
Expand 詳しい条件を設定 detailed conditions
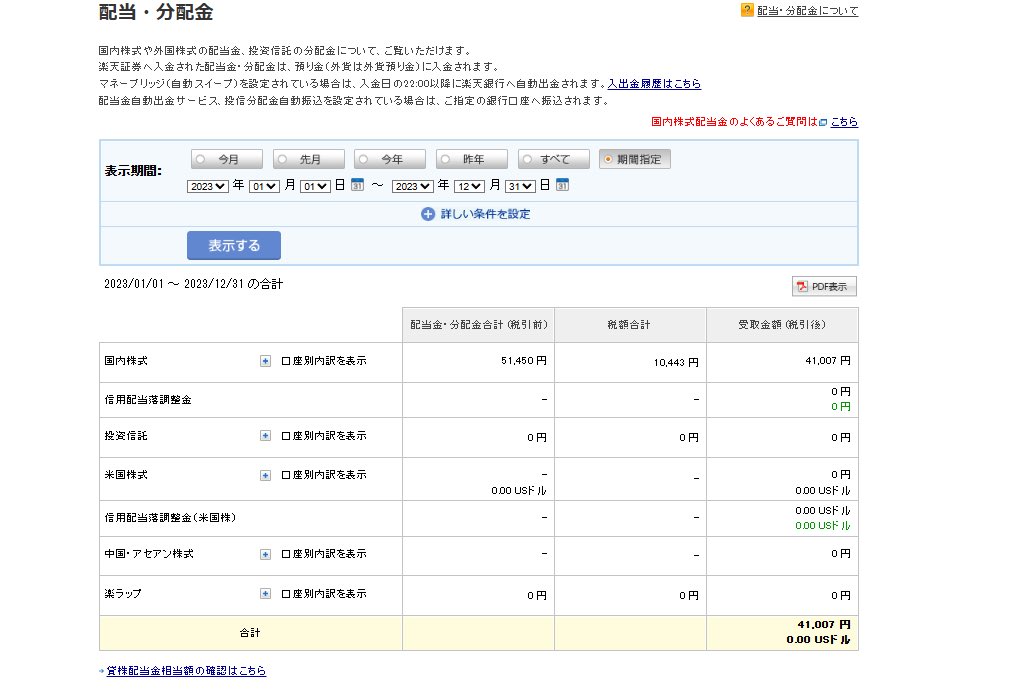[x=485, y=214]
